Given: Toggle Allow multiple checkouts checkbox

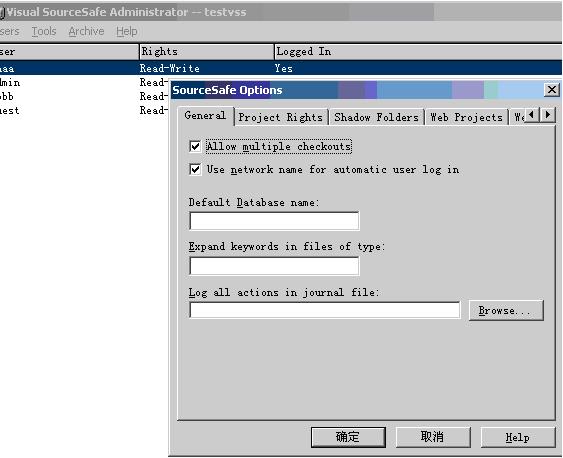Looking at the screenshot, I should coord(195,146).
